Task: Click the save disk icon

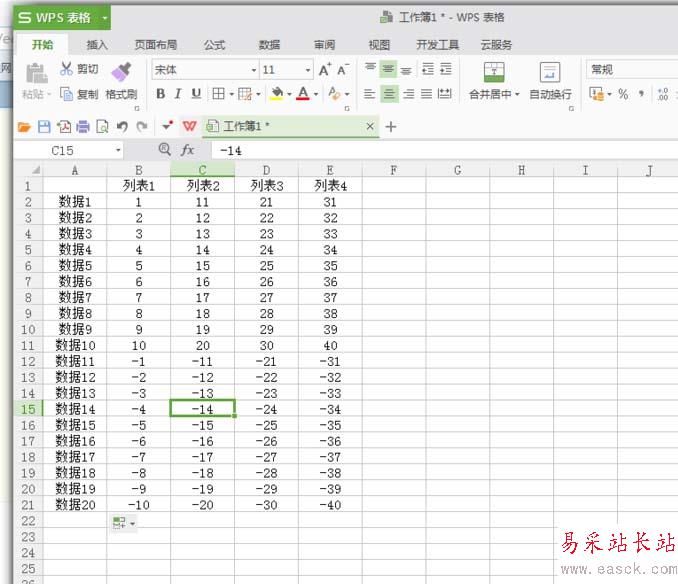Action: pos(44,127)
